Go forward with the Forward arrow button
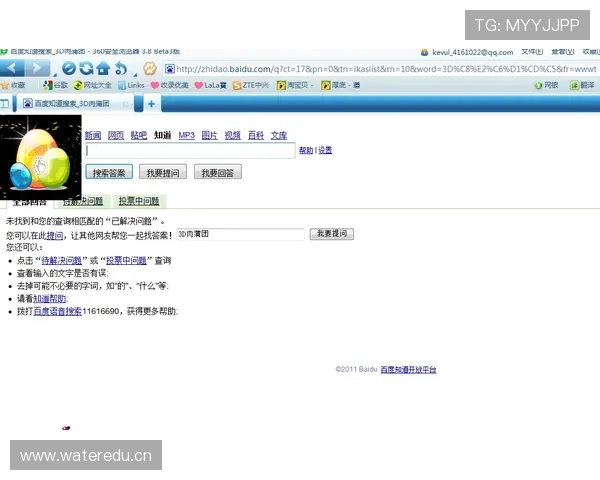600x480 pixels. point(37,69)
